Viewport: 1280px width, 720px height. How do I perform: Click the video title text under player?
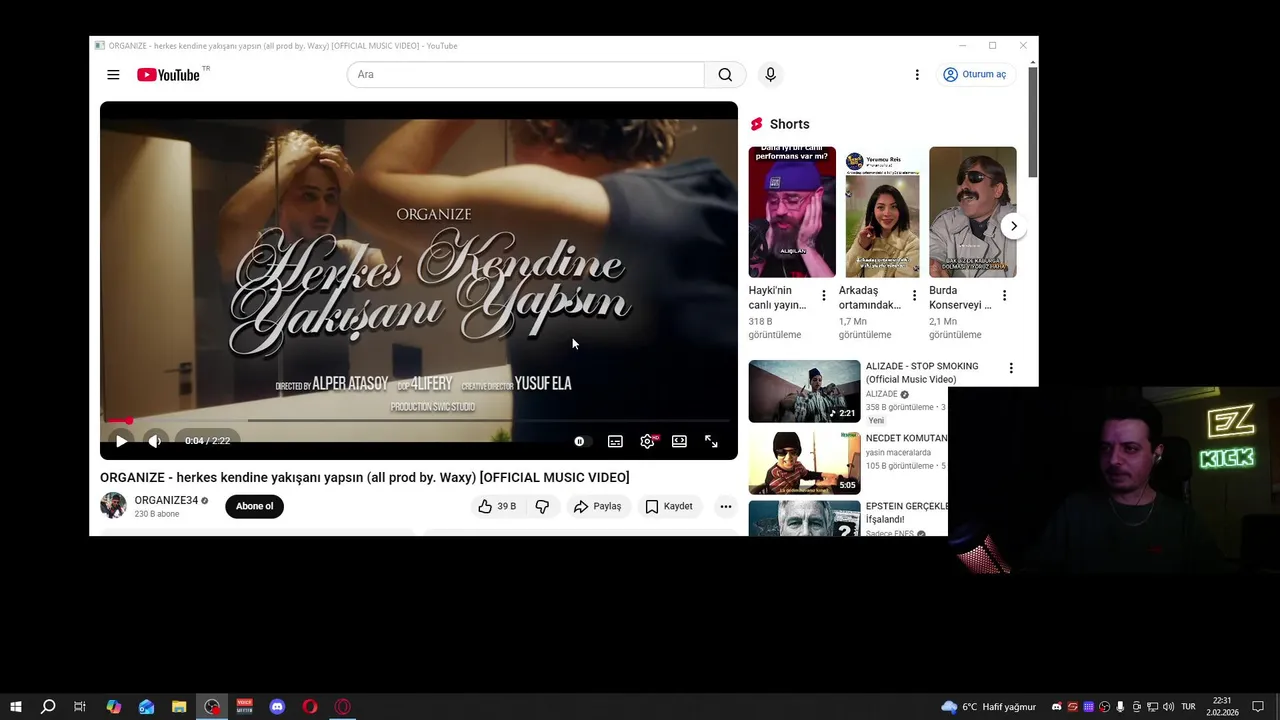365,477
